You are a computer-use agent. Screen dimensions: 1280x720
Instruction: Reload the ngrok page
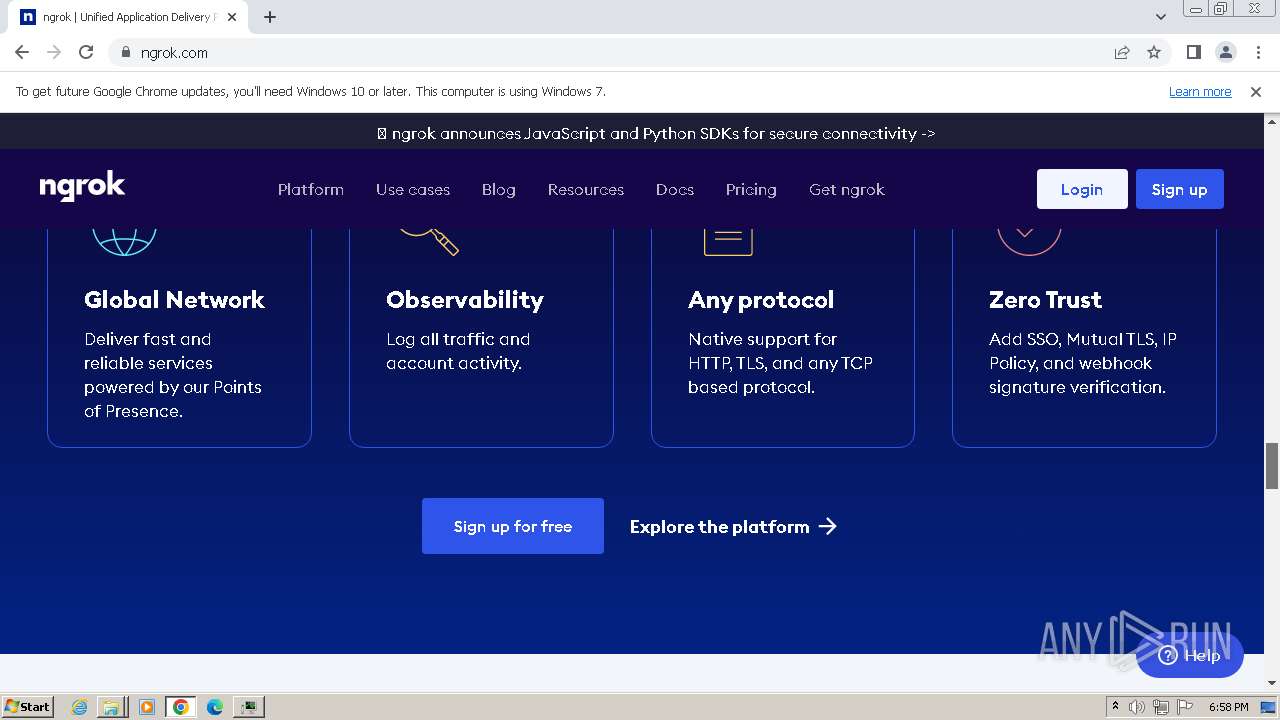click(x=86, y=52)
